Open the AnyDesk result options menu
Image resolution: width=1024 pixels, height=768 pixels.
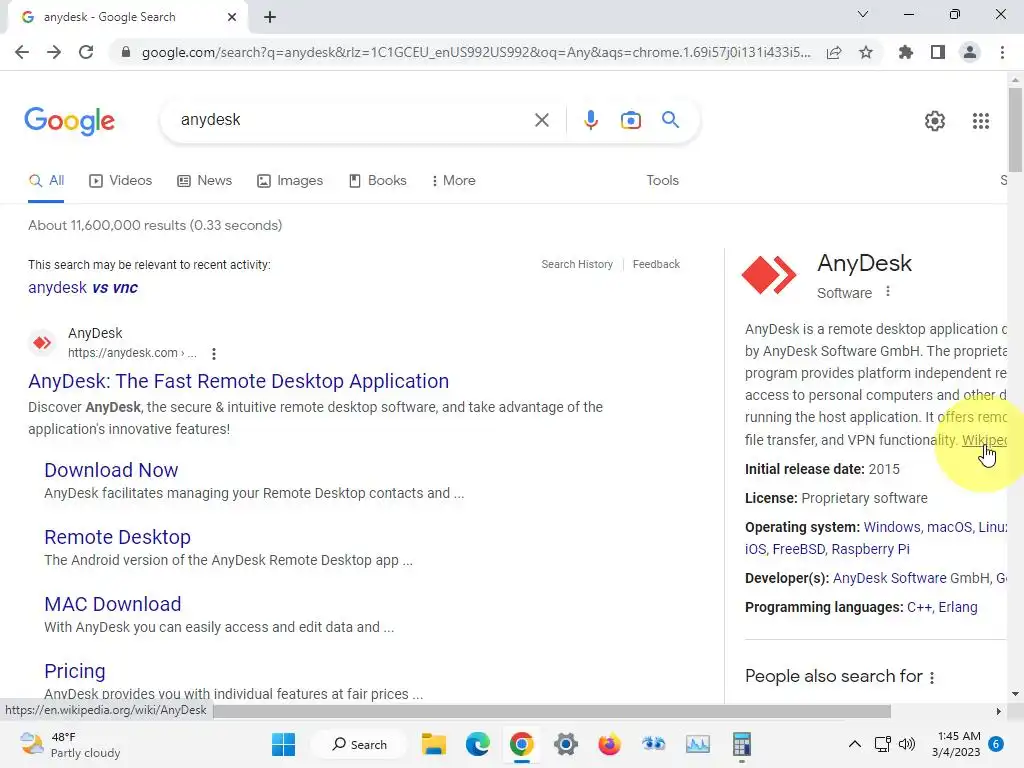214,353
